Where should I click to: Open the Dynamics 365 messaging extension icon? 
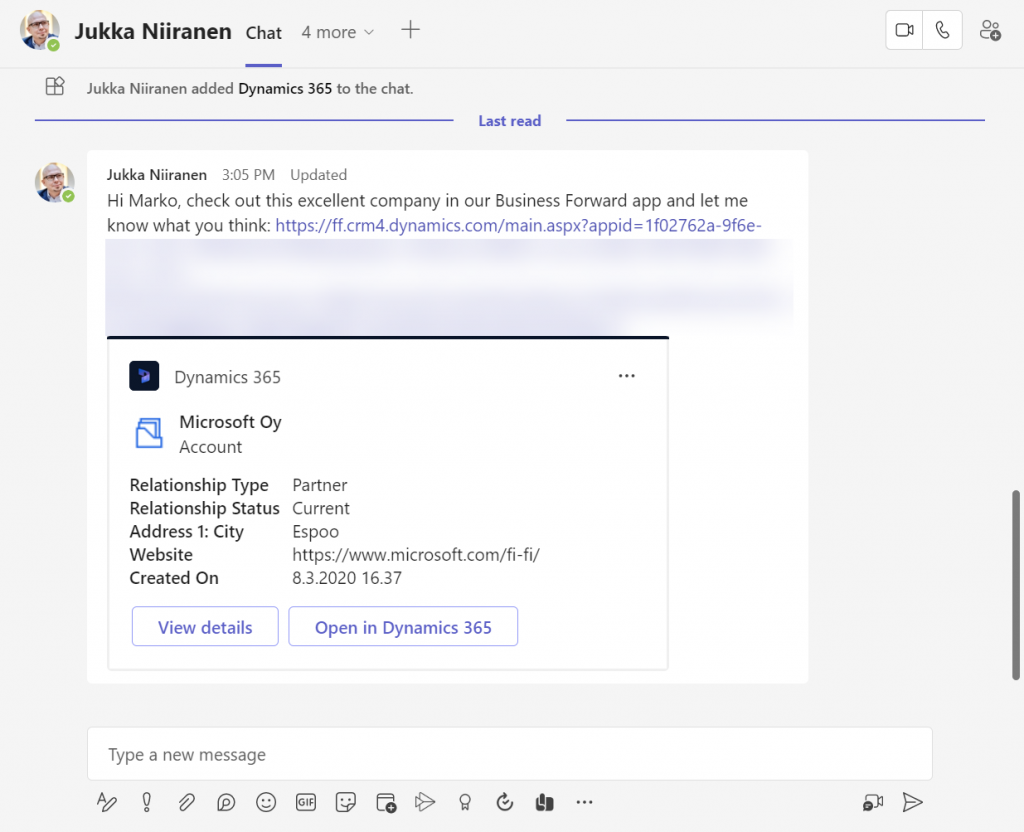[545, 802]
